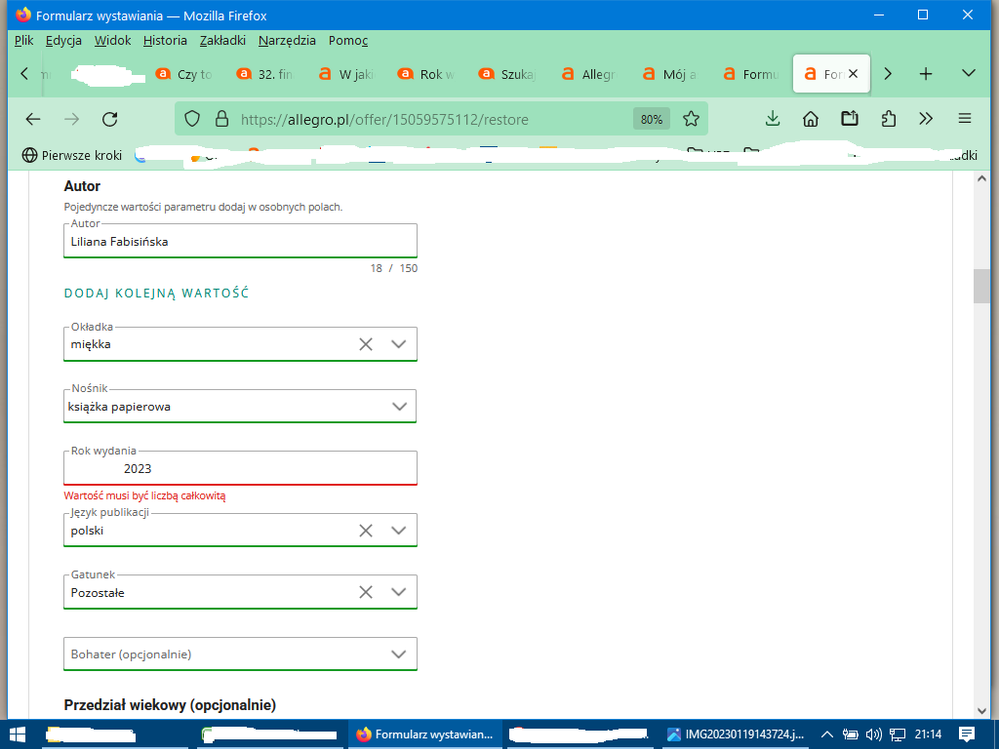Clear the Gatunek field value
The width and height of the screenshot is (999, 749).
(366, 593)
